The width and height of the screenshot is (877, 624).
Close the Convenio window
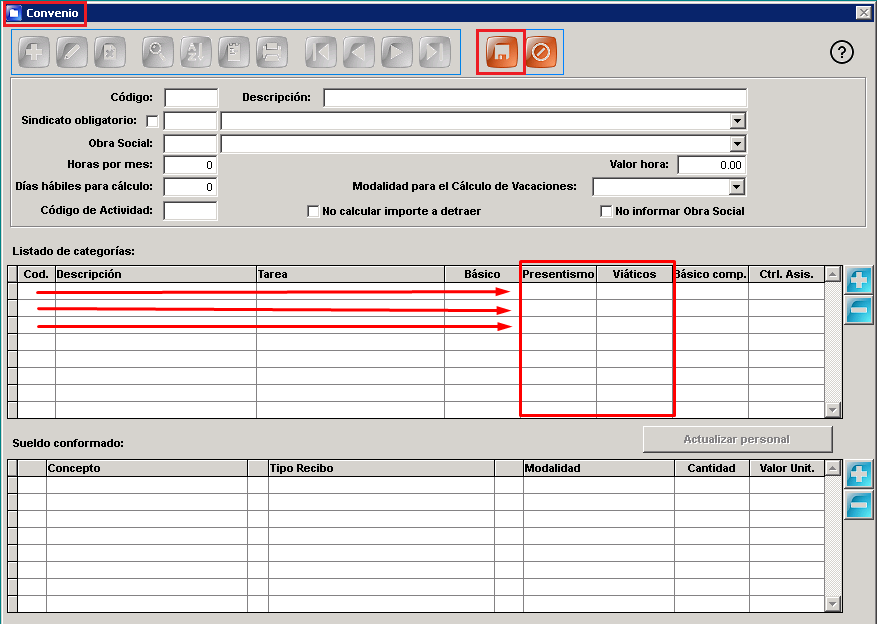pos(864,12)
